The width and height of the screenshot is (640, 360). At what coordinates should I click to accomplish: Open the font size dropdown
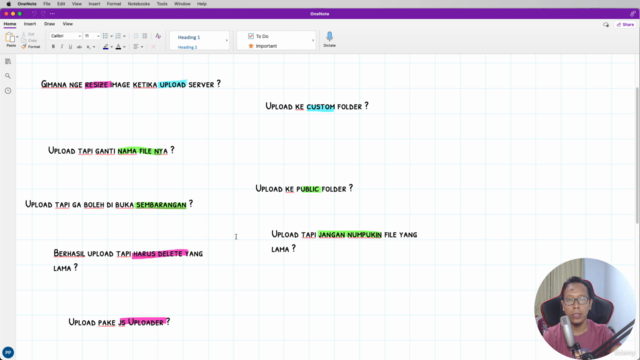tap(91, 36)
